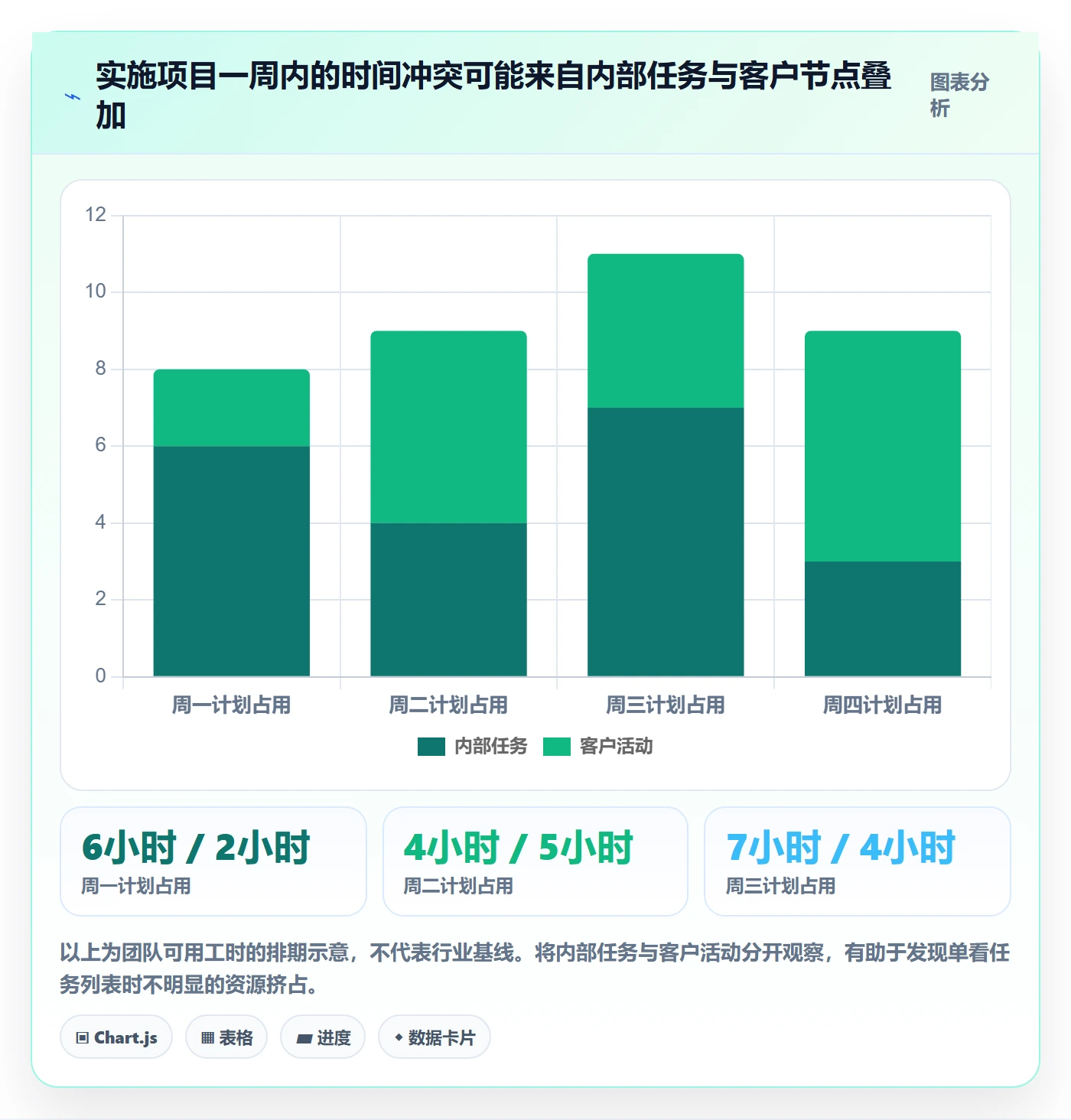This screenshot has width=1071, height=1120.
Task: Click the 周二计划占用 x-axis label
Action: [448, 705]
